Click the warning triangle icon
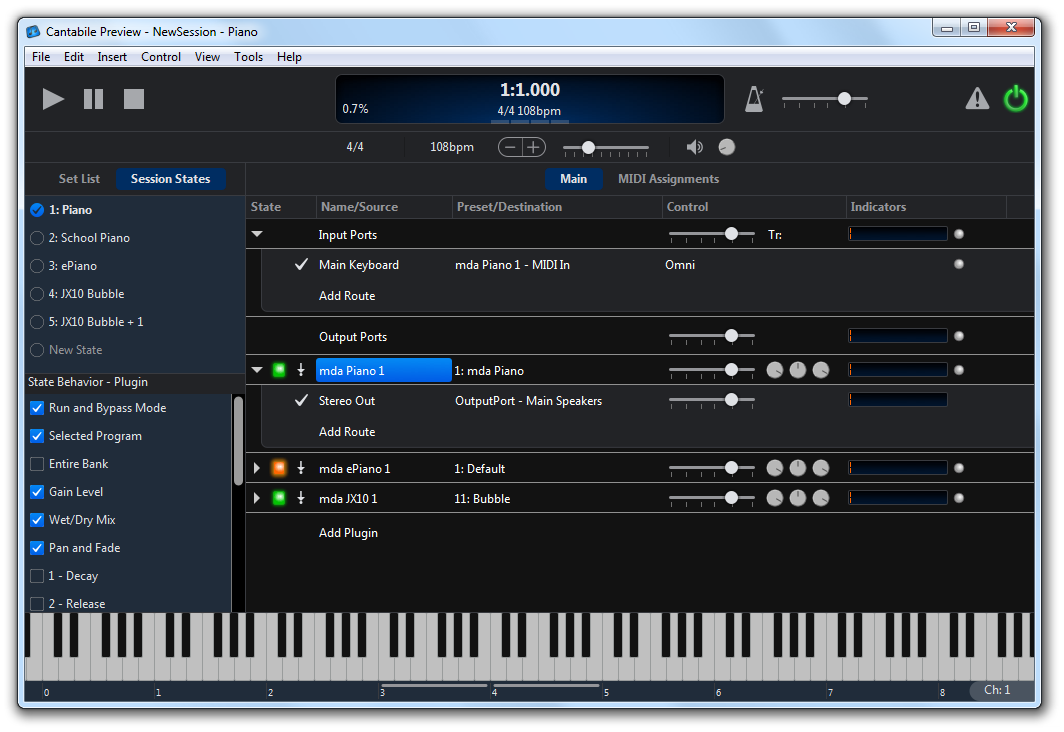Viewport: 1064px width, 732px height. pos(976,99)
